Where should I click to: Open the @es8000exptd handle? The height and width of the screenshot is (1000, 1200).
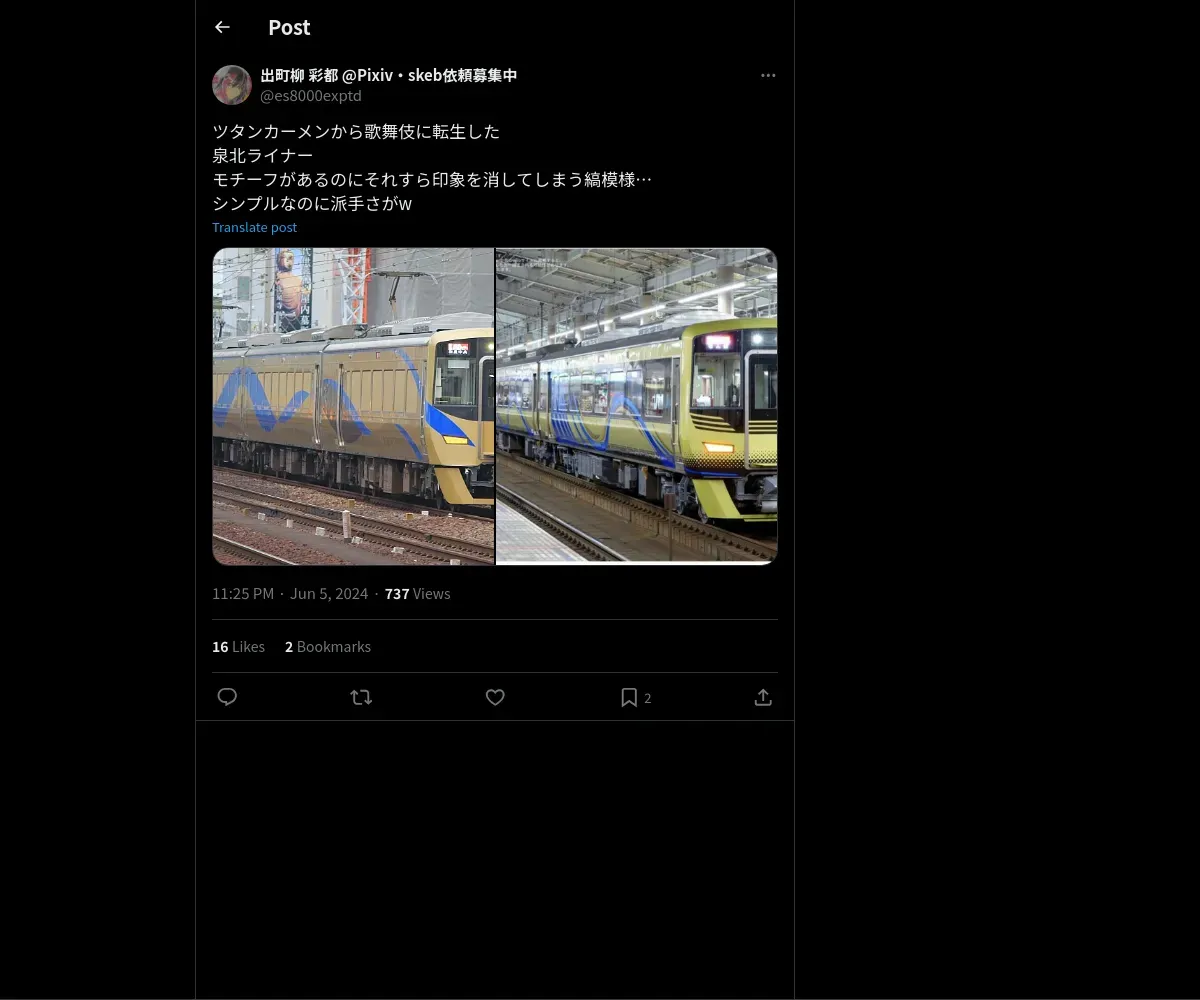[311, 96]
